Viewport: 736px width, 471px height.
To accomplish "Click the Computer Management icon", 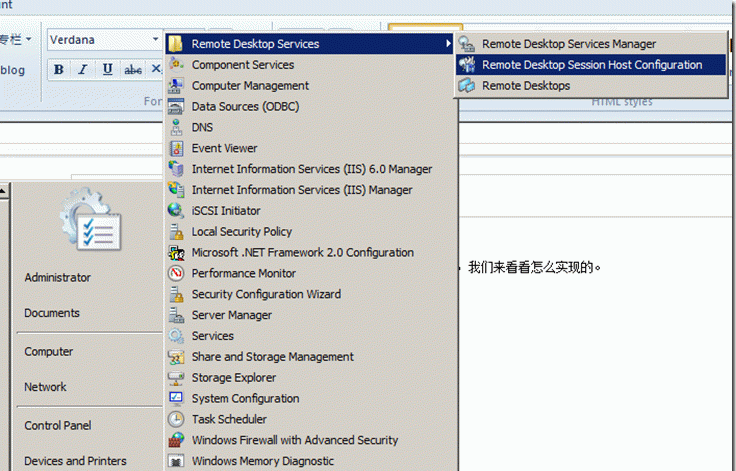I will (x=176, y=85).
